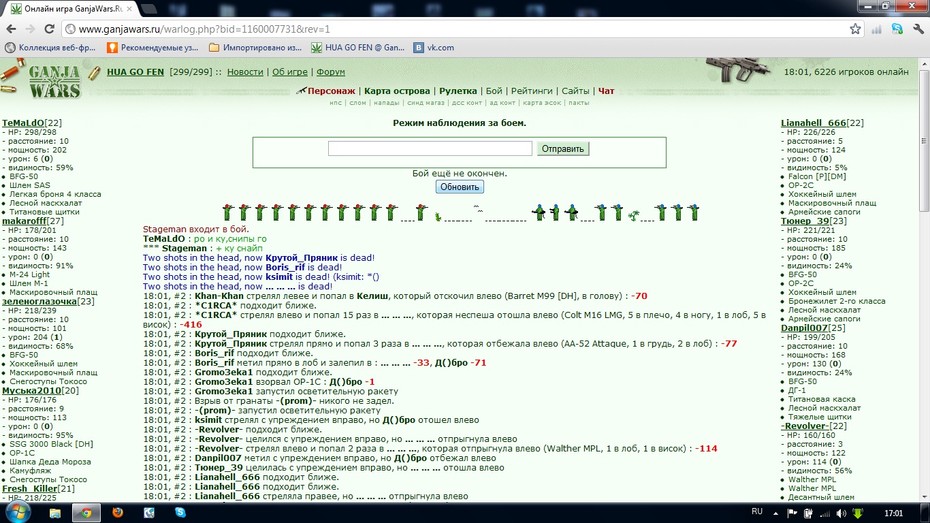Click volume speaker tray icon
Viewport: 930px width, 523px height.
tap(841, 514)
